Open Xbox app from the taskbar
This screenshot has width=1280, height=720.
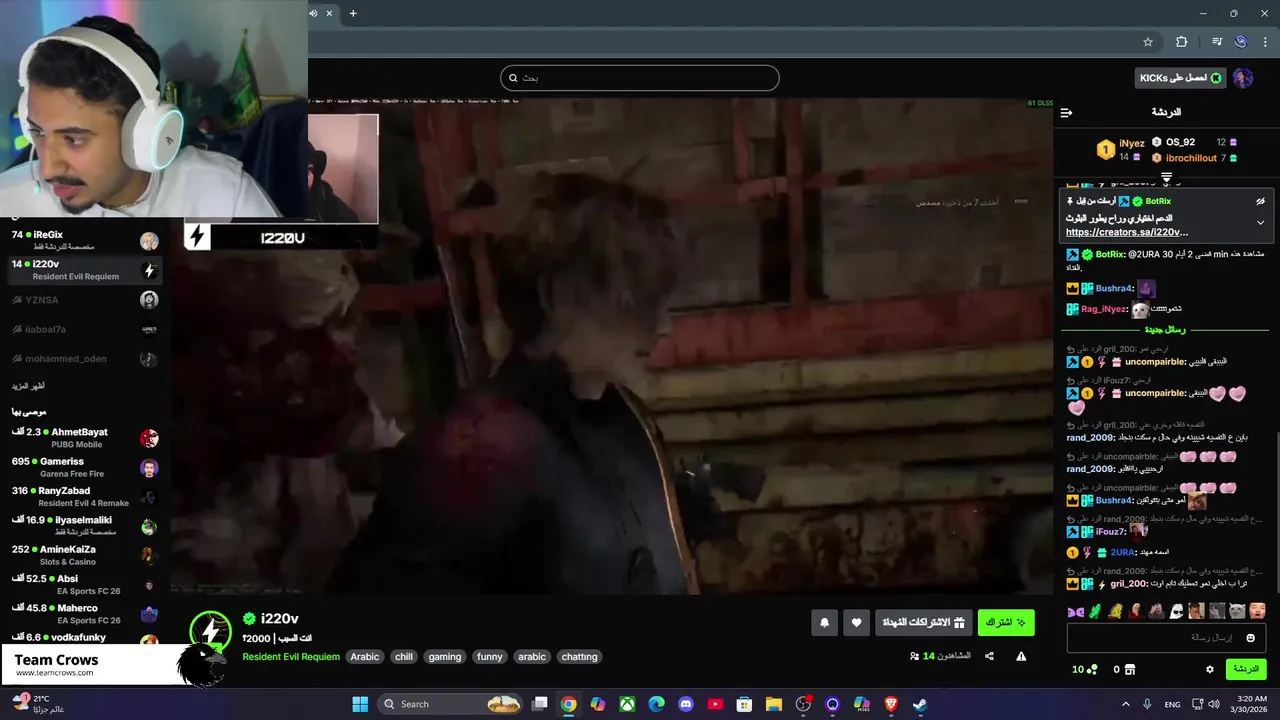tap(627, 704)
